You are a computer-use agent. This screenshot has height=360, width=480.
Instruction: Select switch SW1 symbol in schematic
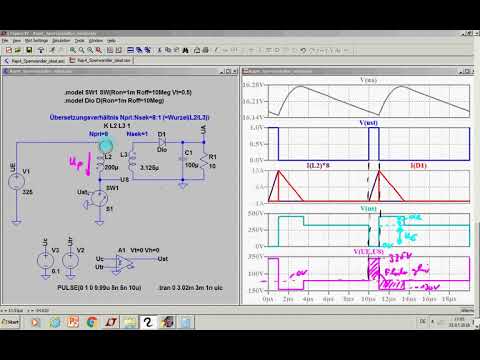point(99,198)
